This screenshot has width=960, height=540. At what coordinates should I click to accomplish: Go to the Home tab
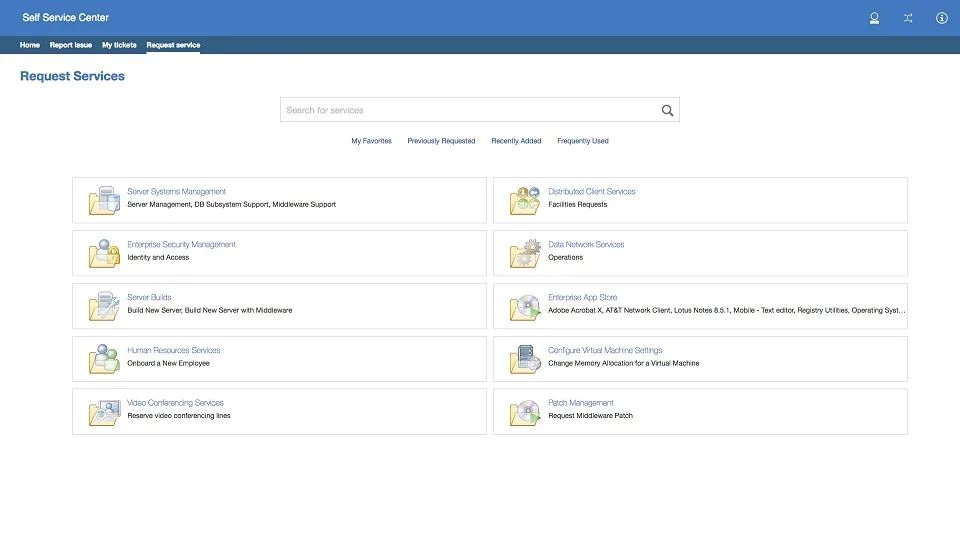(30, 45)
